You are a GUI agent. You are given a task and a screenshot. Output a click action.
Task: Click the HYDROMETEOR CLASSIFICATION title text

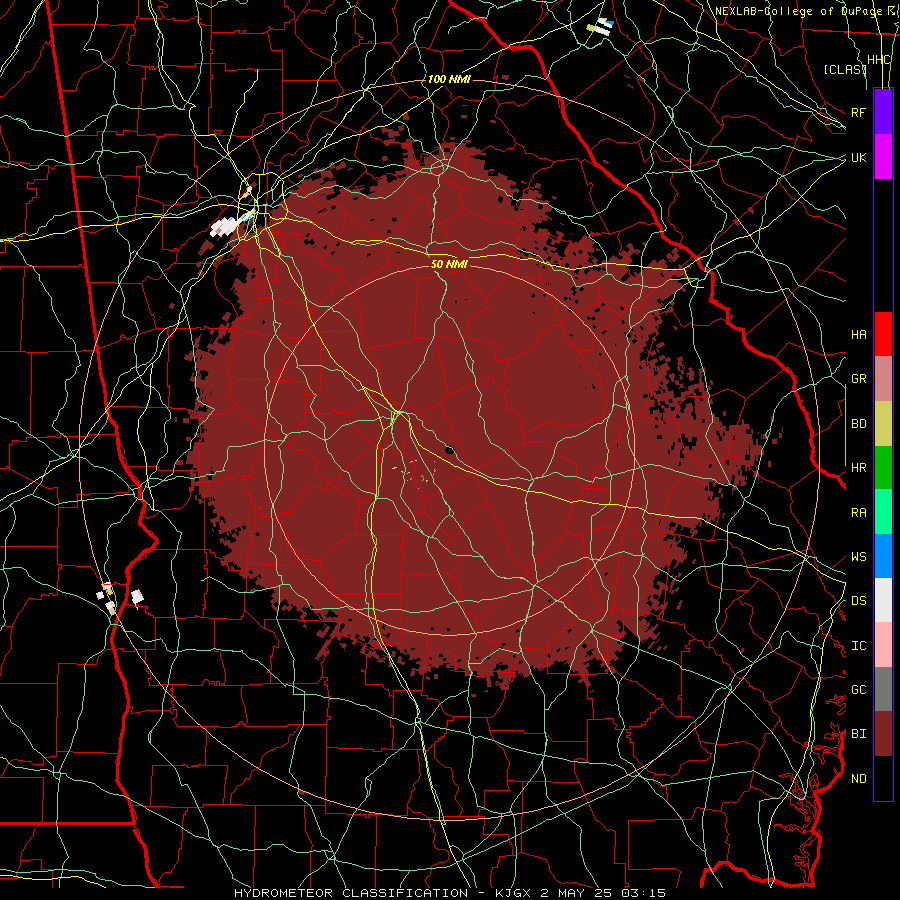[x=351, y=893]
